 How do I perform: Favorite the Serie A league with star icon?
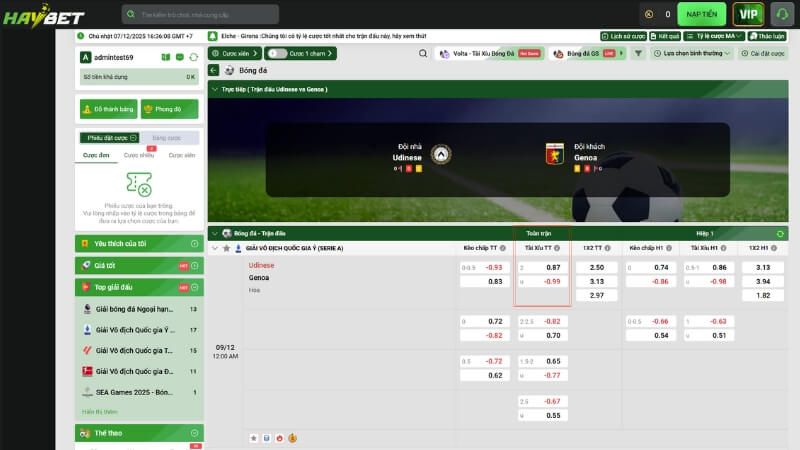click(226, 248)
